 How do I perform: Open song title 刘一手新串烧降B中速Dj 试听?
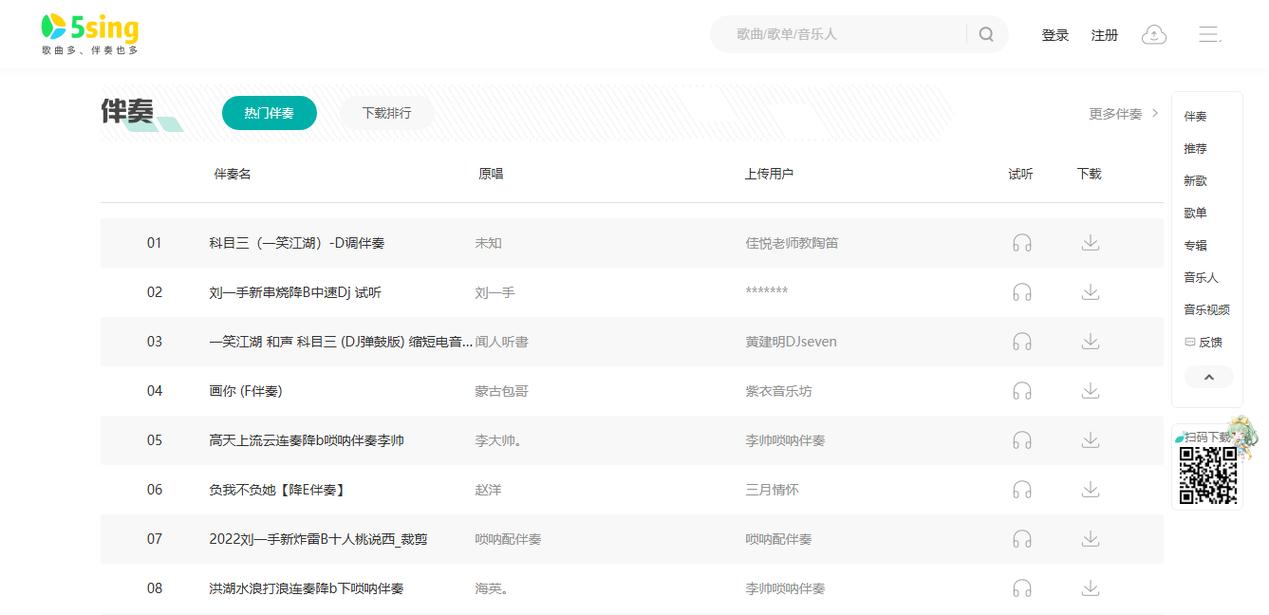pyautogui.click(x=295, y=292)
